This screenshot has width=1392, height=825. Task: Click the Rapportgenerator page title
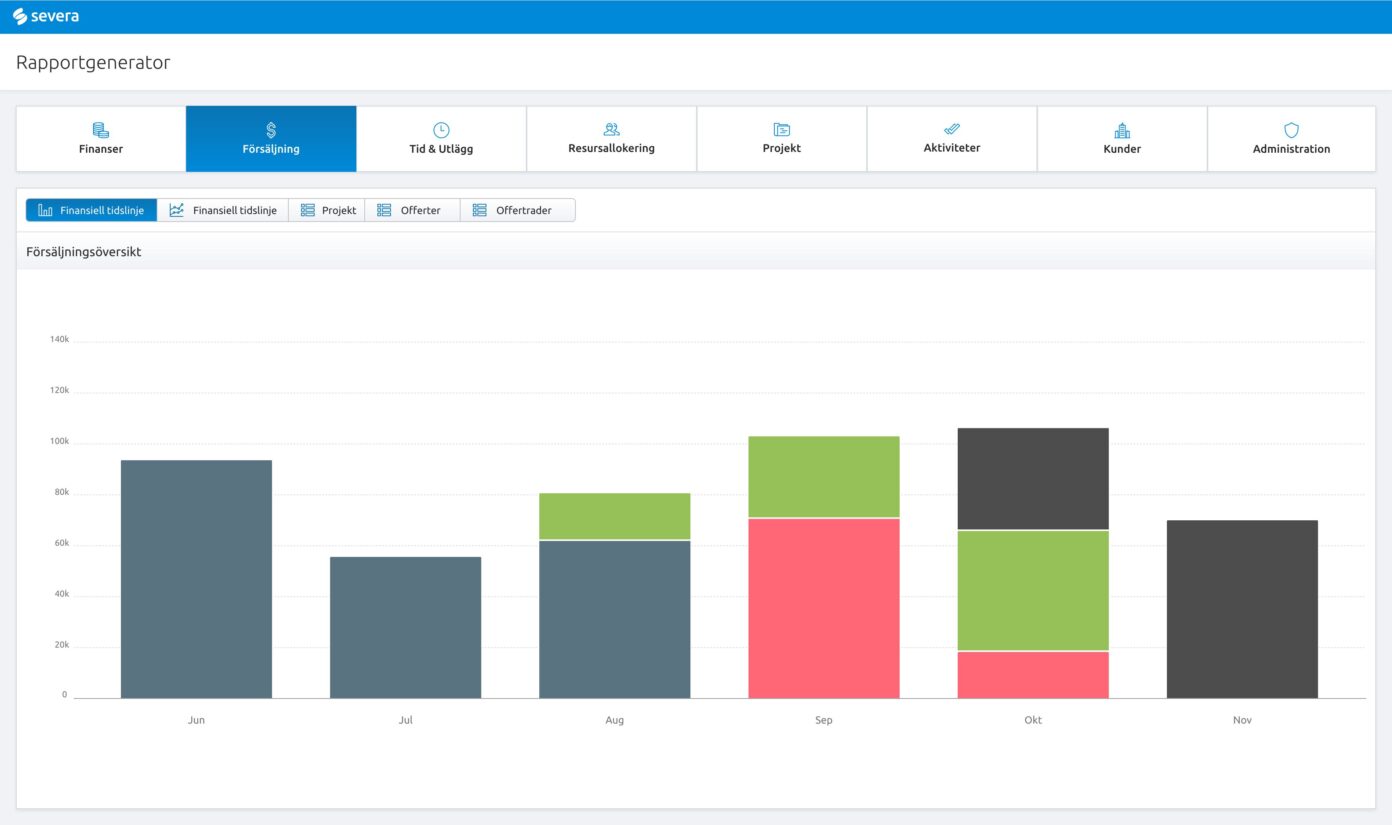click(x=93, y=62)
